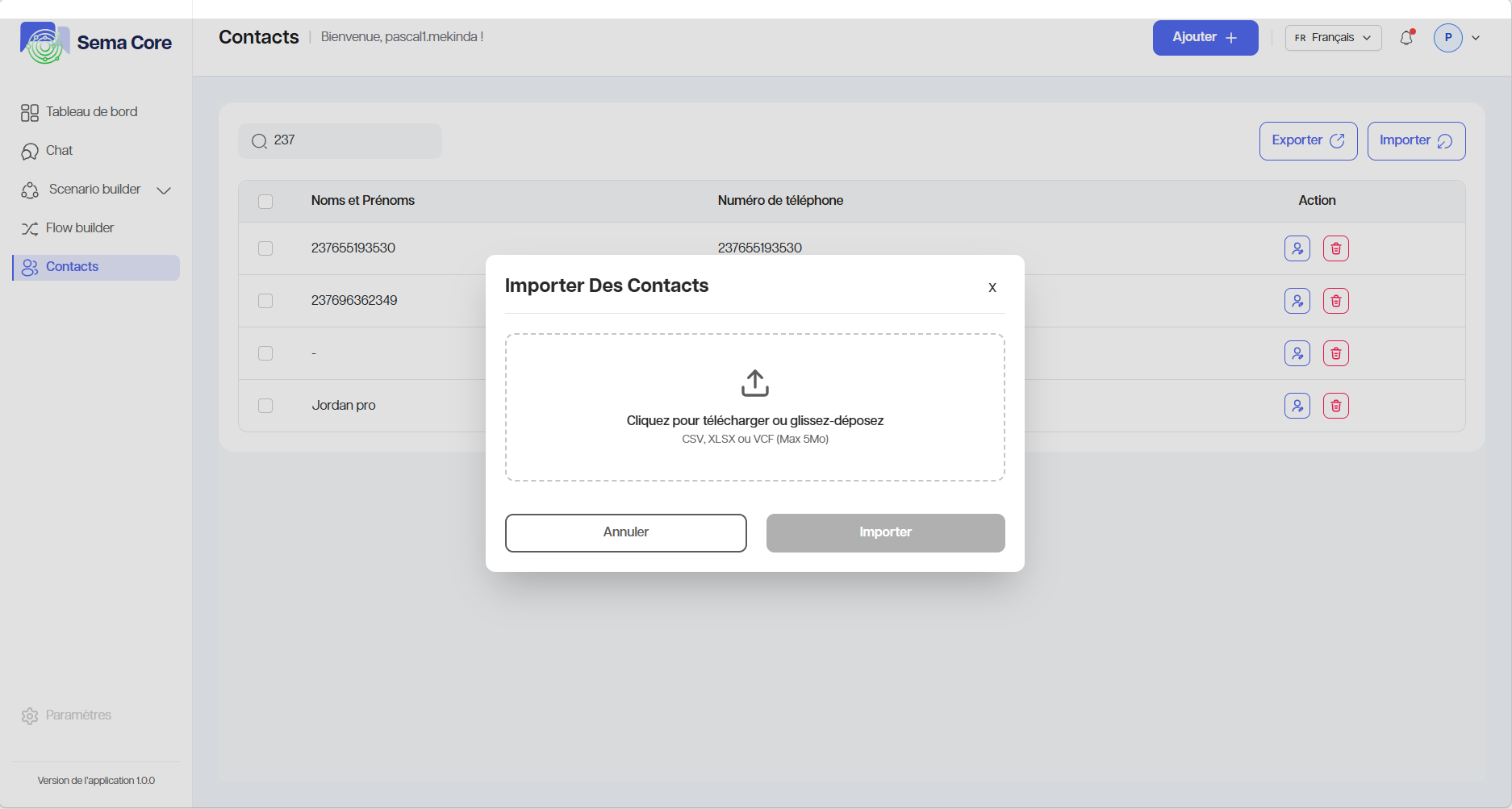The width and height of the screenshot is (1512, 809).
Task: Toggle the select-all checkbox in table header
Action: pos(265,202)
